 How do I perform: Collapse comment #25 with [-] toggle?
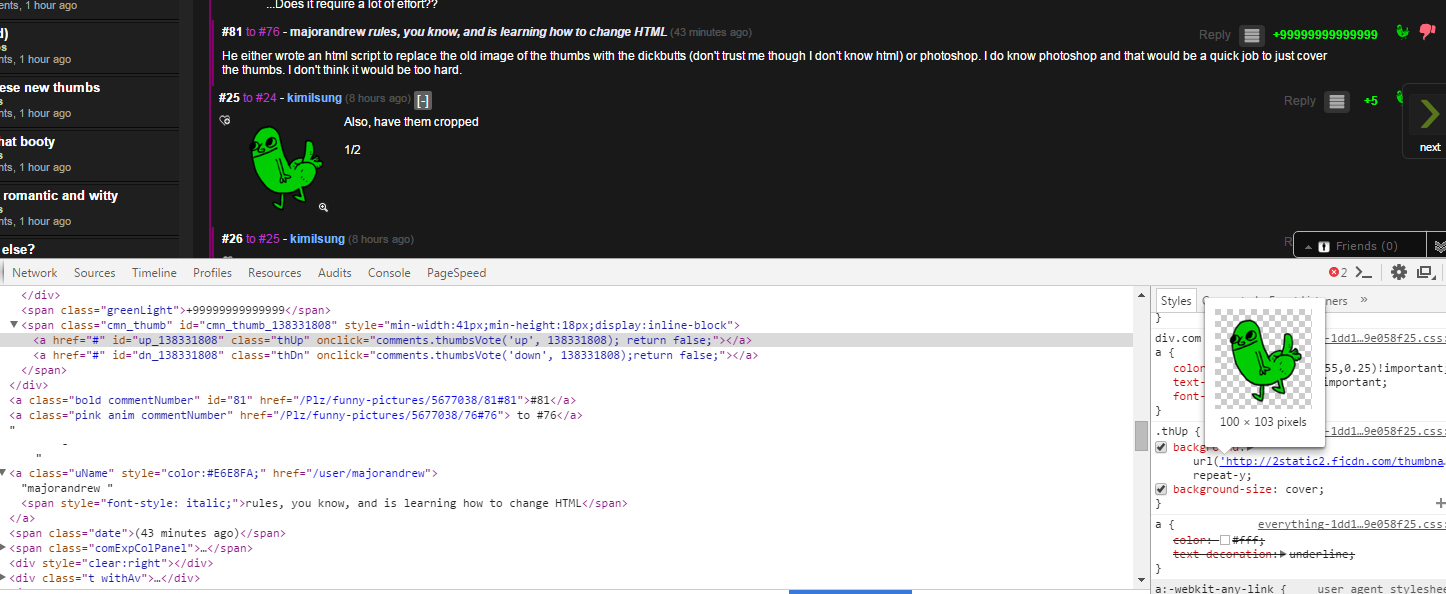423,100
